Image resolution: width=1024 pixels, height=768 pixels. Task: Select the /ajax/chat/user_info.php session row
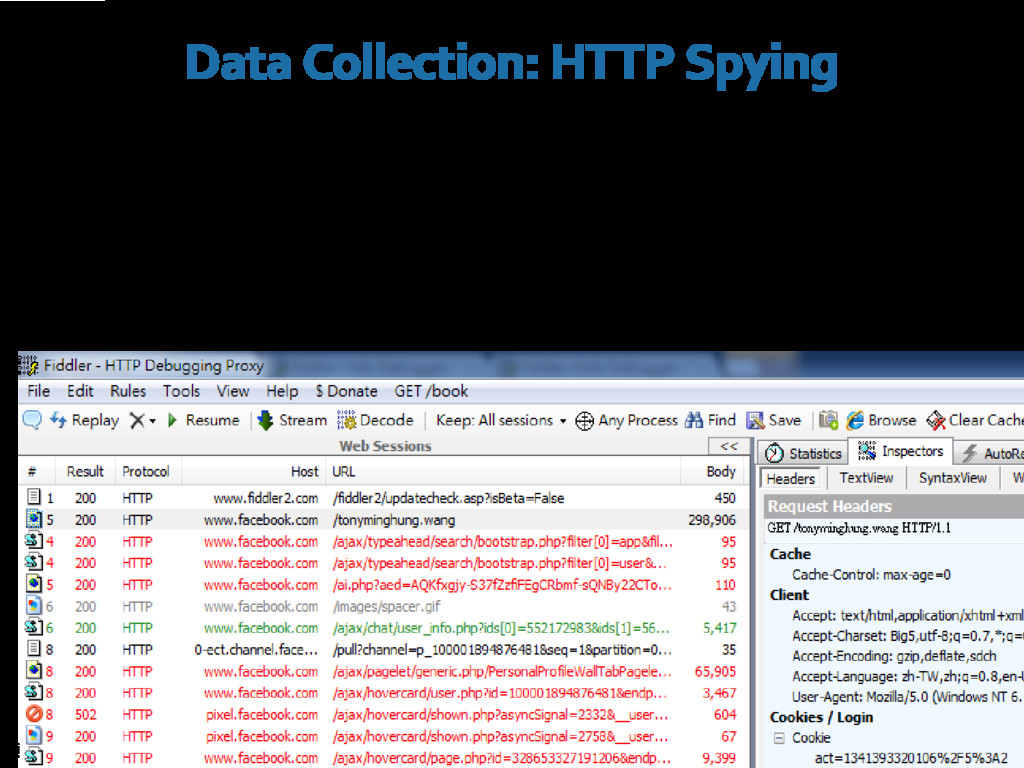click(385, 628)
